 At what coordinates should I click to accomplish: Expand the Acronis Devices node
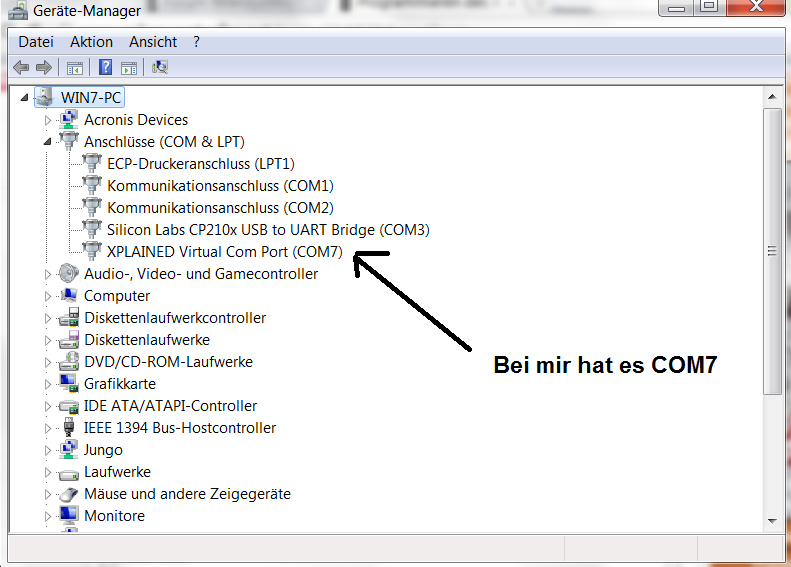click(48, 120)
